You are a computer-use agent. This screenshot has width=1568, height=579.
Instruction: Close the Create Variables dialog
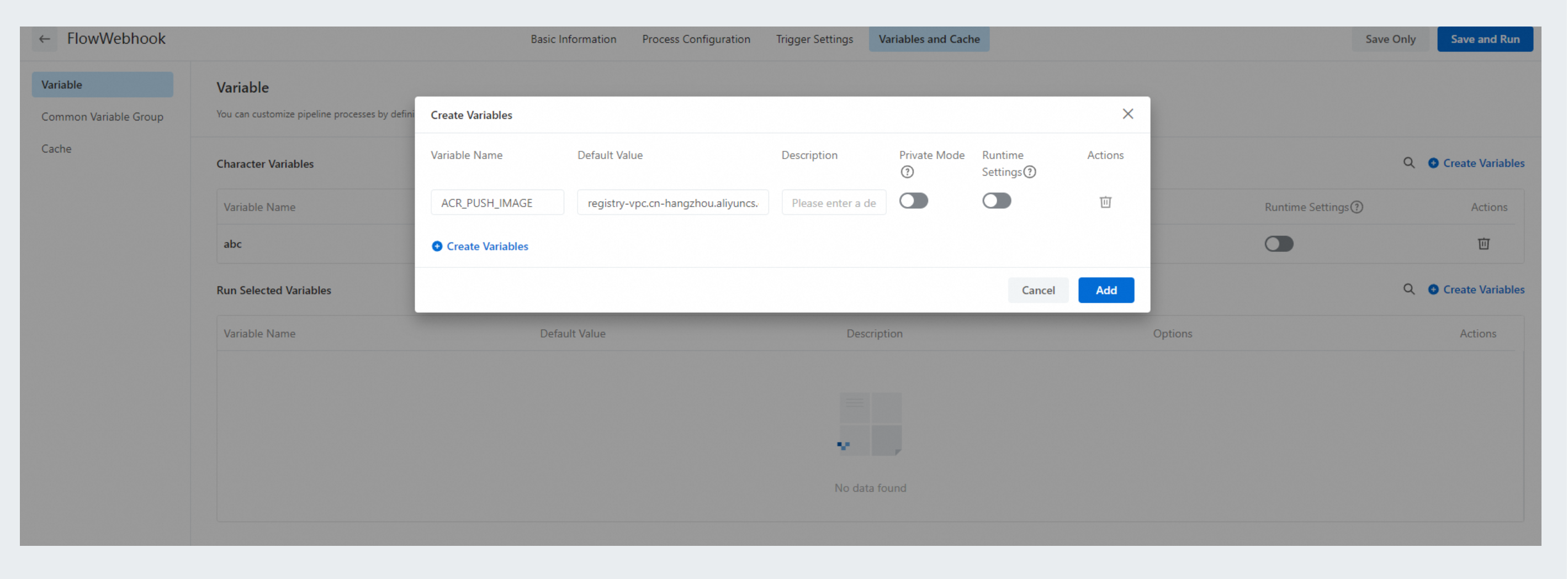(x=1127, y=114)
